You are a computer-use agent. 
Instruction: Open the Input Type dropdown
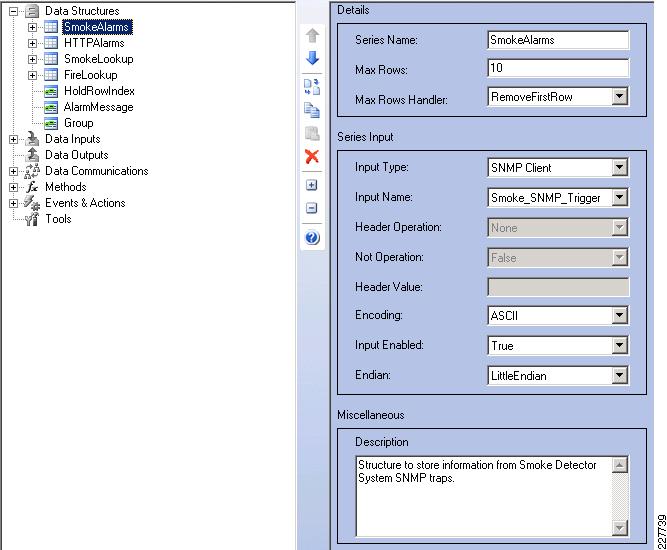620,168
